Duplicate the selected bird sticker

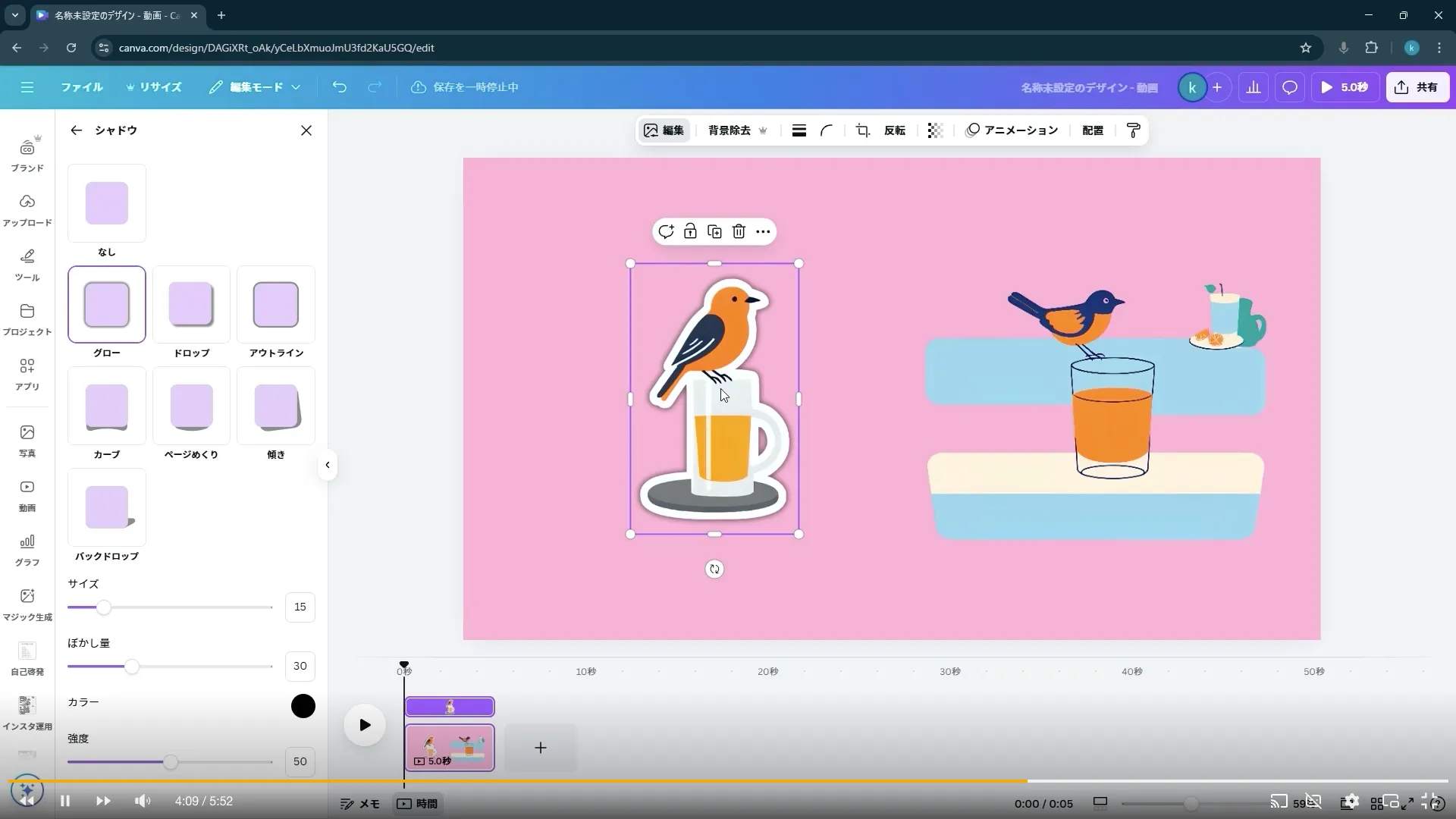[714, 231]
